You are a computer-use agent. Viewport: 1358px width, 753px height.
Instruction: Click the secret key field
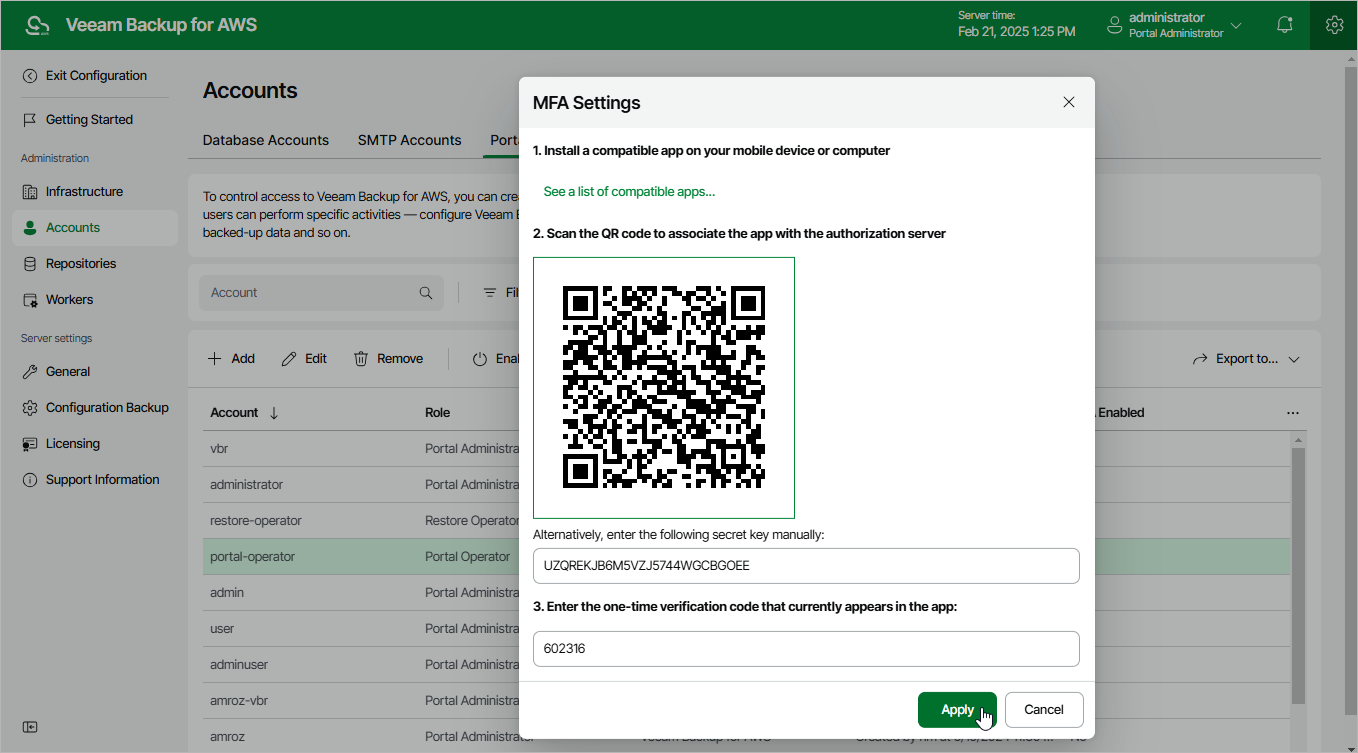click(806, 566)
